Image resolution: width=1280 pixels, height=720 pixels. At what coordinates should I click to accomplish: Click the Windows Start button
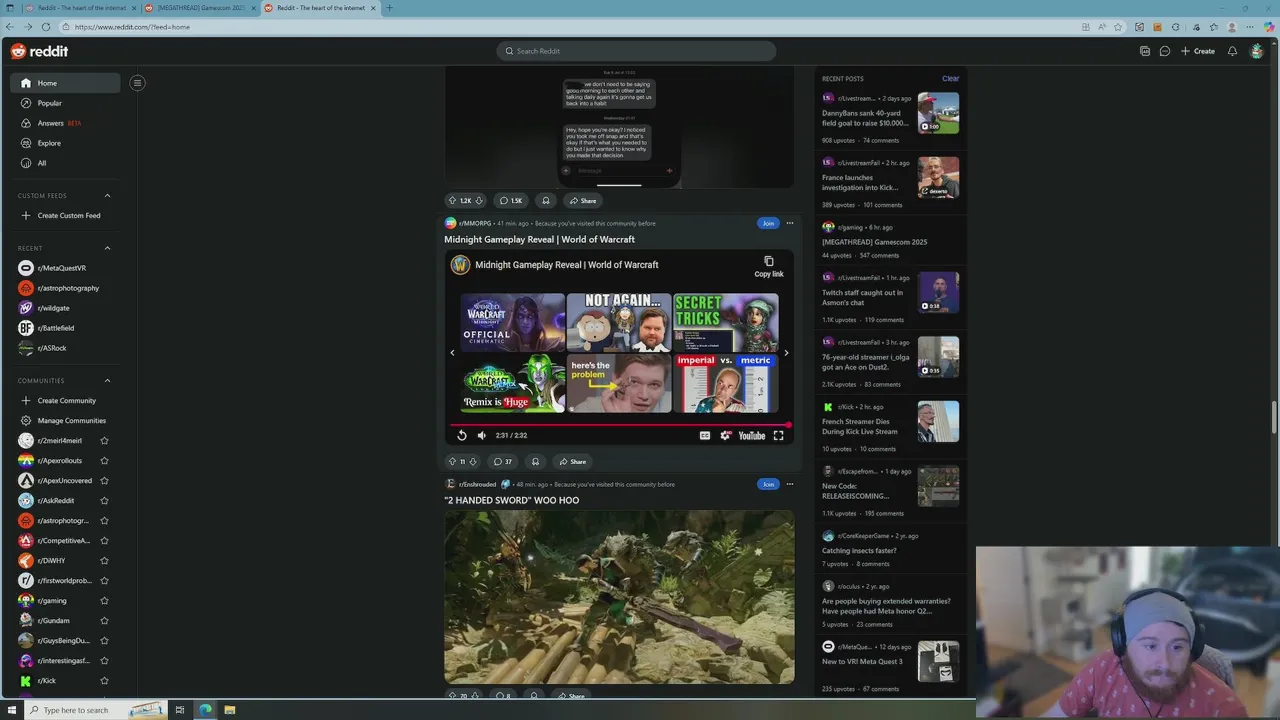12,710
